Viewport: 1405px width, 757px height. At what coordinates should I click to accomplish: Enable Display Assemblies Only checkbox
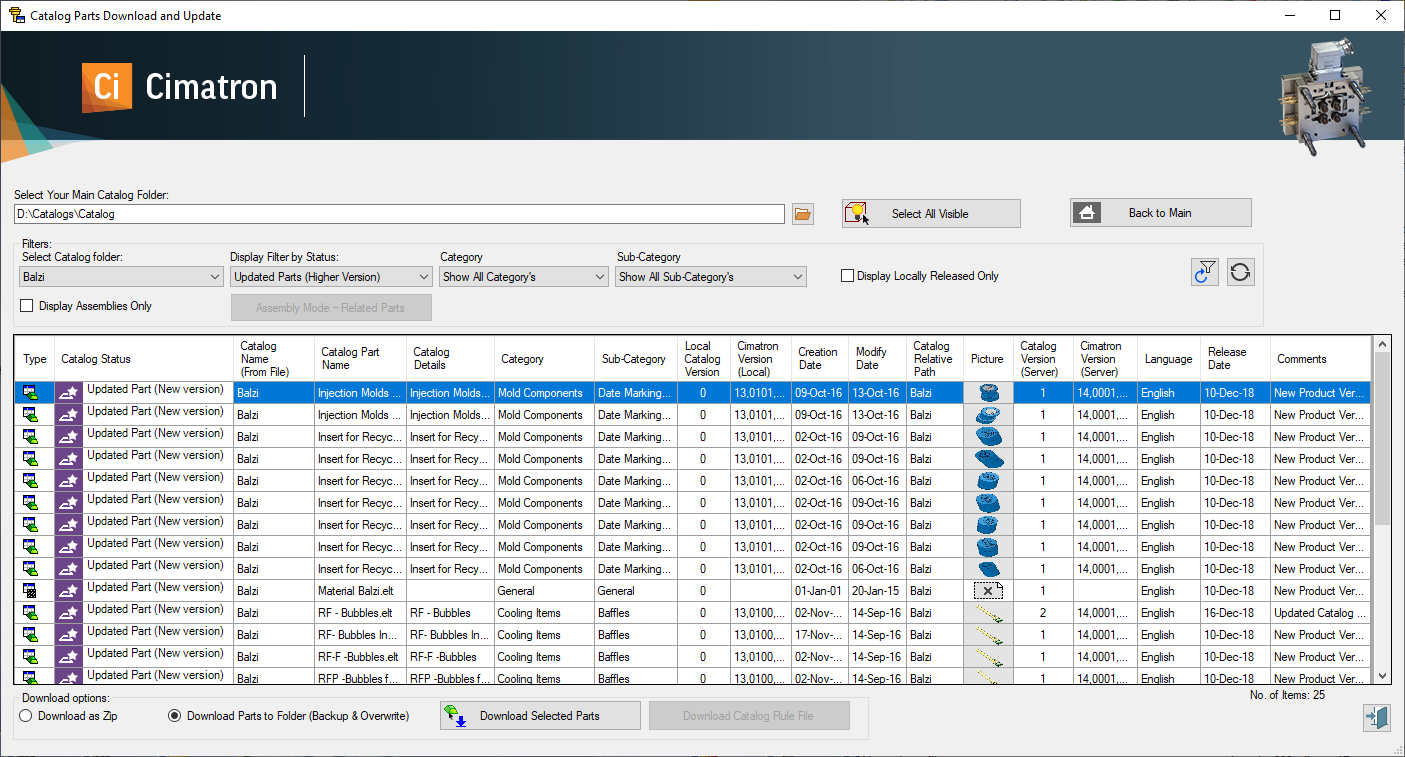(27, 306)
